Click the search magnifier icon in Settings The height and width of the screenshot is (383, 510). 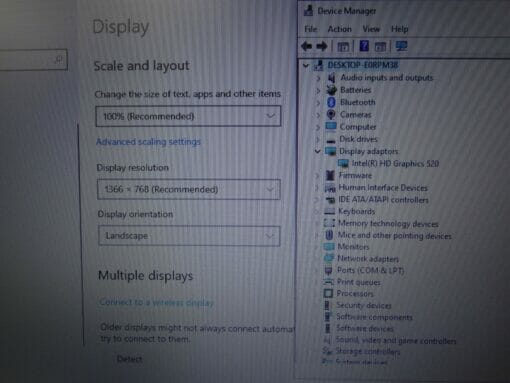[59, 59]
